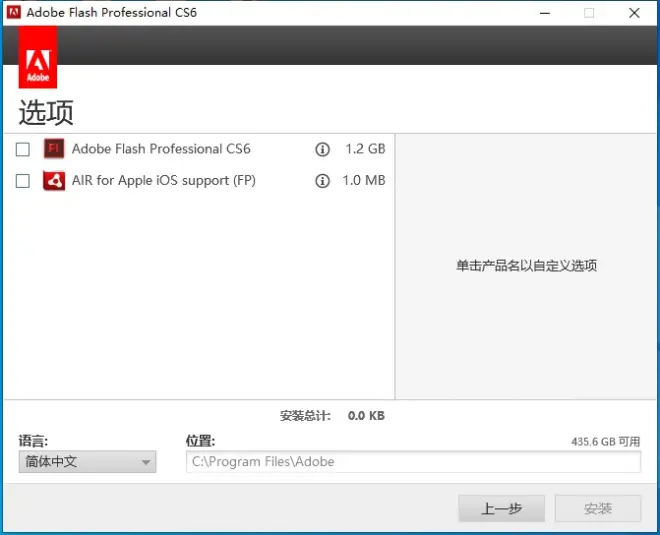660x535 pixels.
Task: Open info icon beside Flash Professional CS6
Action: 322,150
